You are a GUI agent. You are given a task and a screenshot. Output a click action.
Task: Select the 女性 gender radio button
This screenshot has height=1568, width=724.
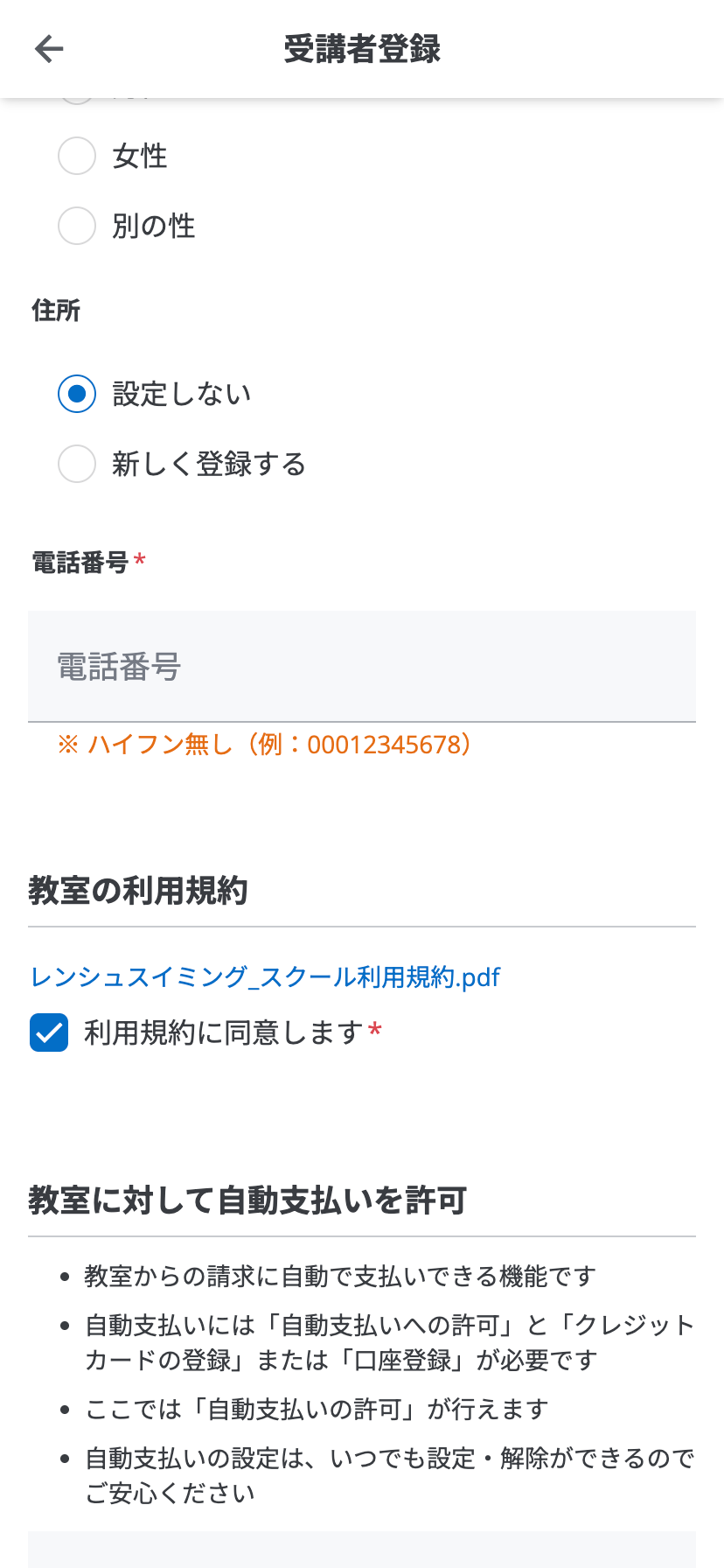77,156
